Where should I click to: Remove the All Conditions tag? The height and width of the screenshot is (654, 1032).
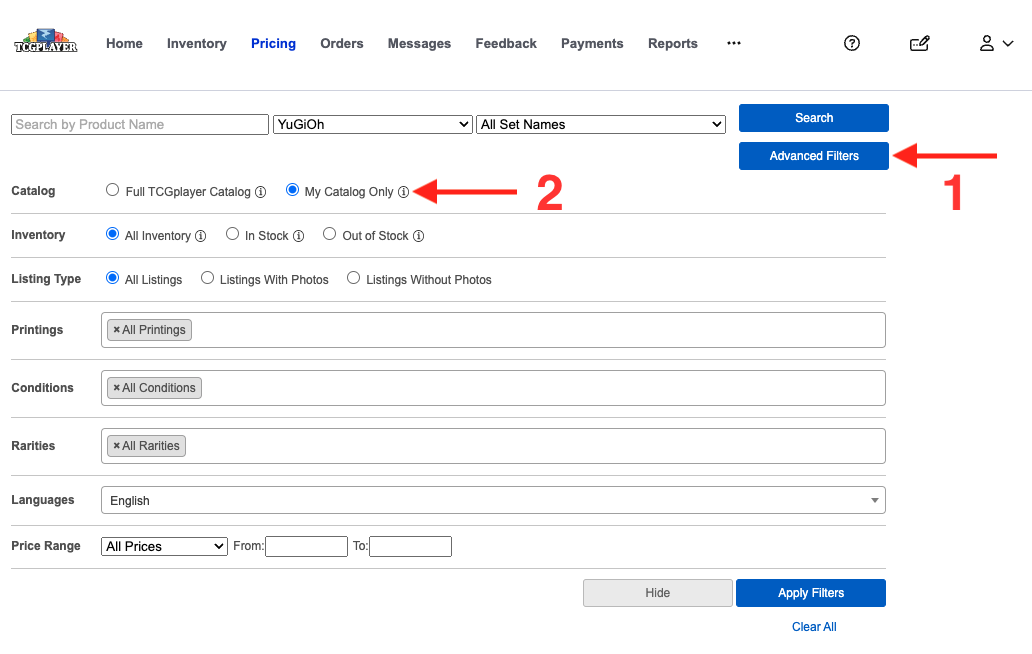click(x=116, y=388)
